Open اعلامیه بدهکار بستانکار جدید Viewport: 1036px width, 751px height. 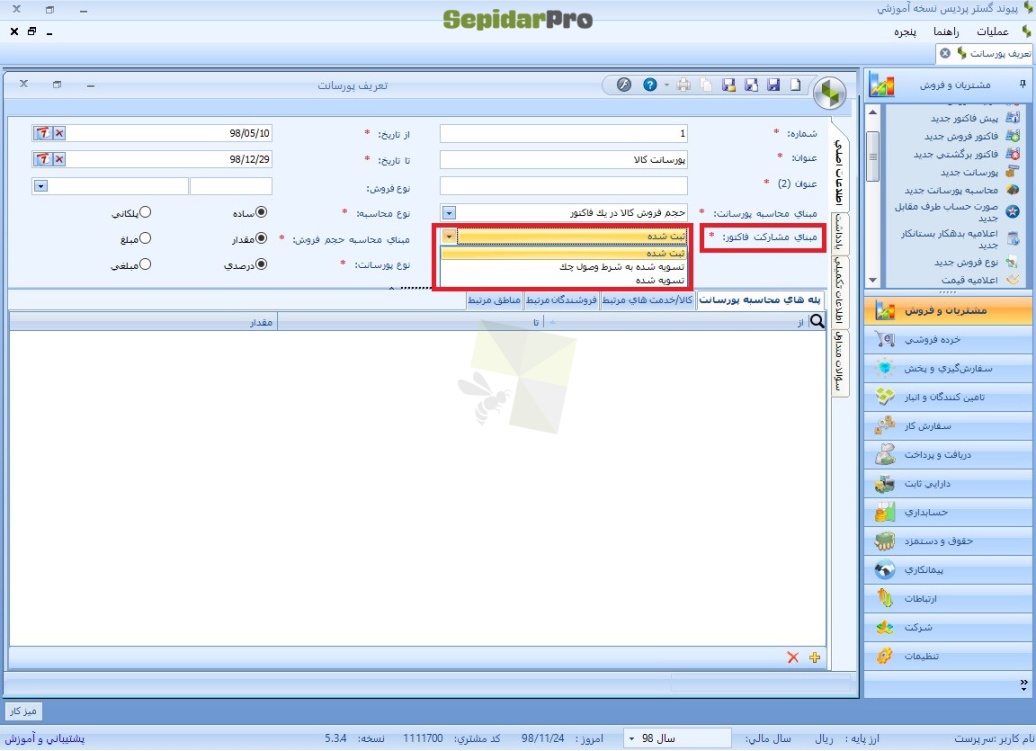click(960, 239)
